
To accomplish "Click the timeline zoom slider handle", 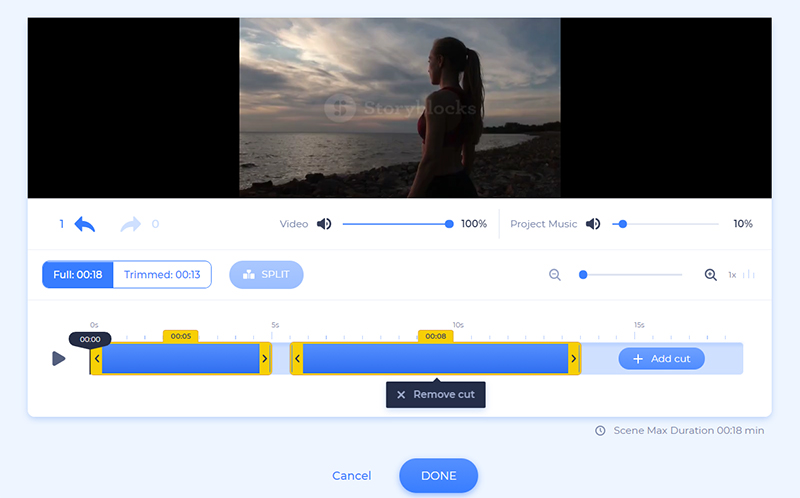I will 583,275.
